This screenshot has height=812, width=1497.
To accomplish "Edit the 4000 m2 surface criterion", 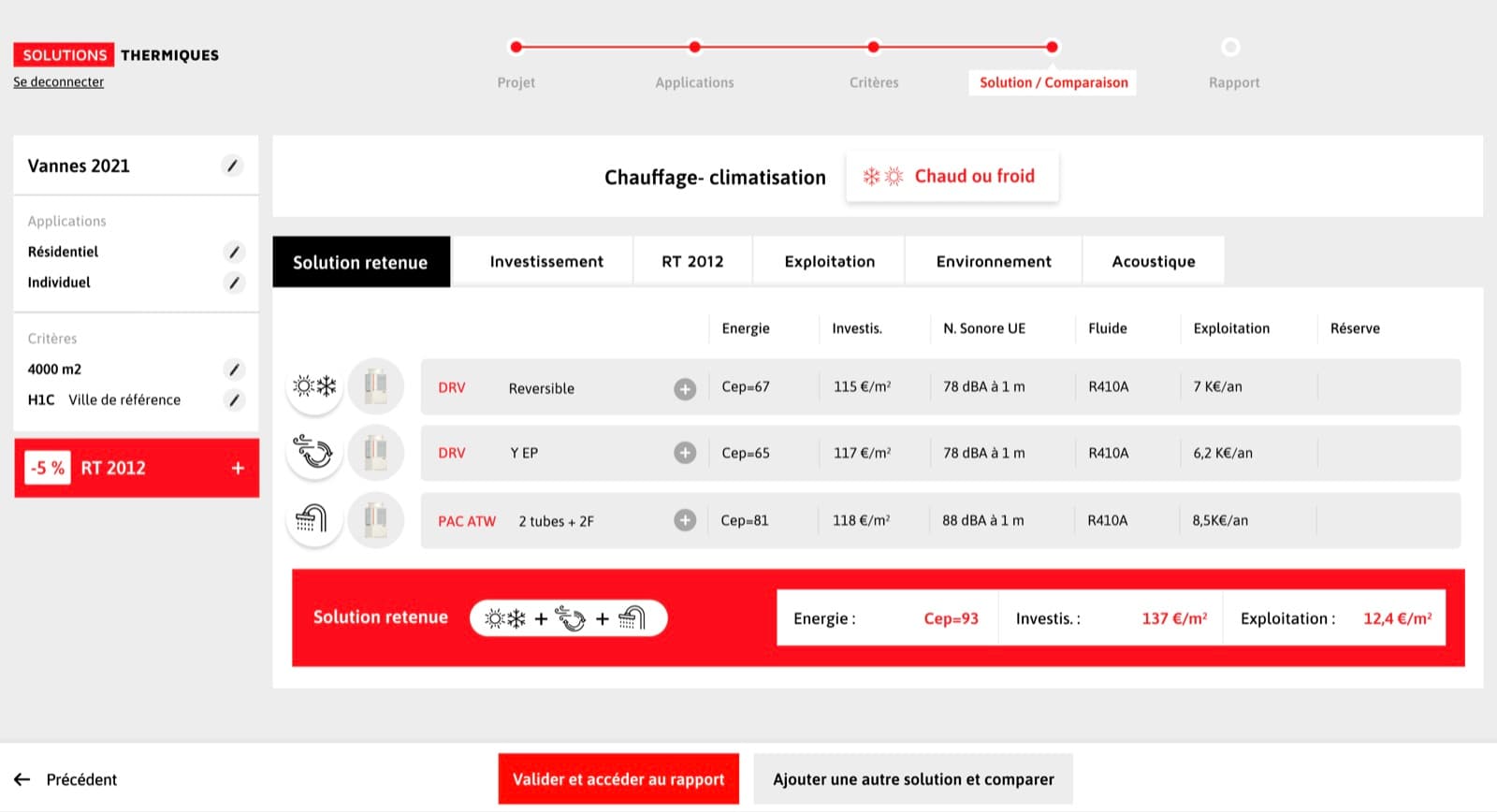I will 234,370.
